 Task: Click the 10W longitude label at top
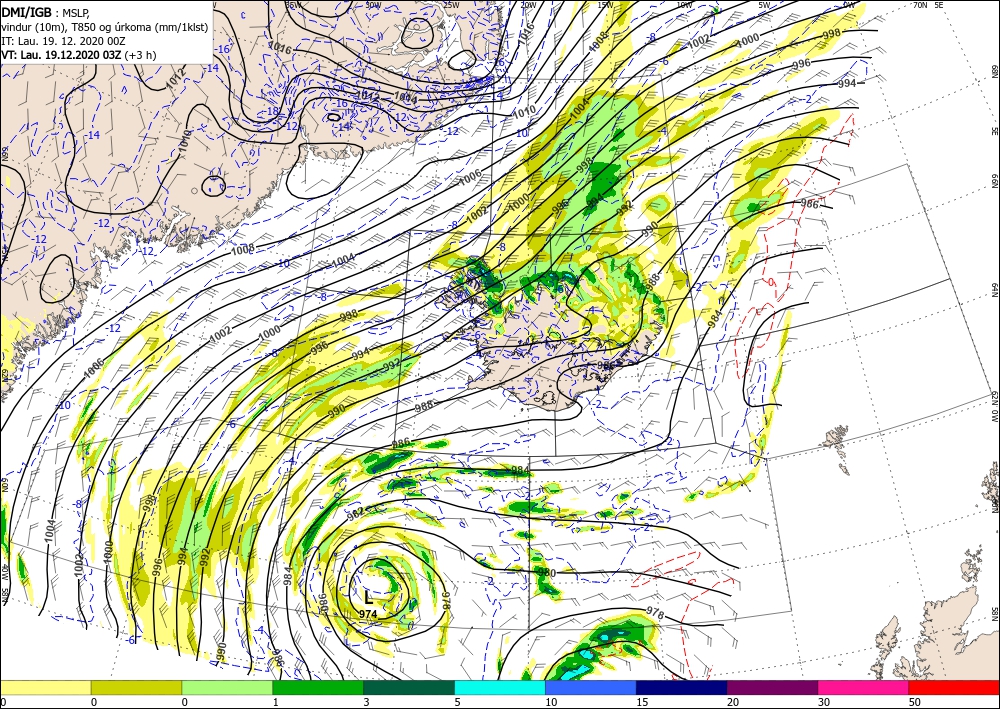[x=684, y=5]
